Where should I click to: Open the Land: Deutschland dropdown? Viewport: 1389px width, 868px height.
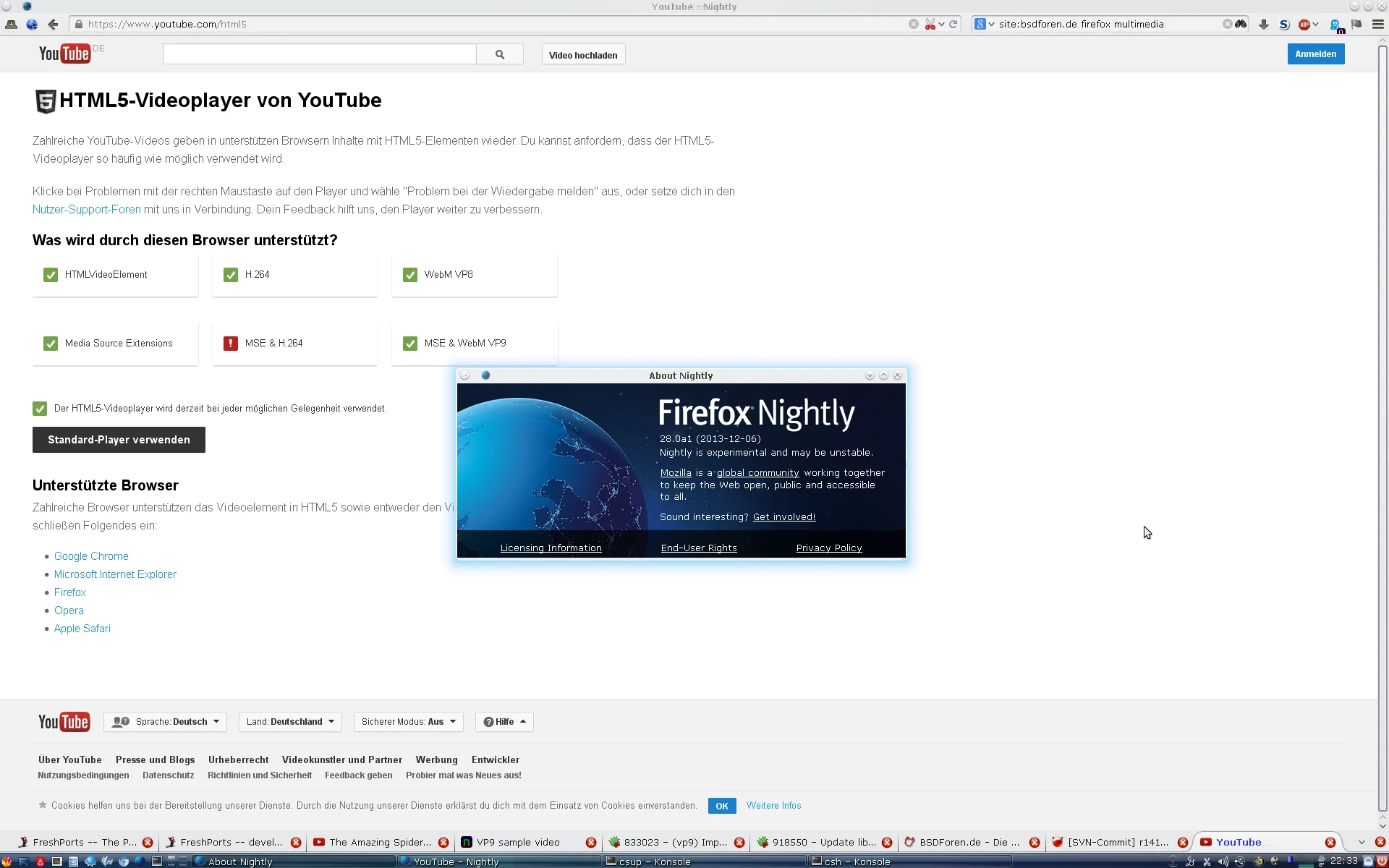[290, 722]
